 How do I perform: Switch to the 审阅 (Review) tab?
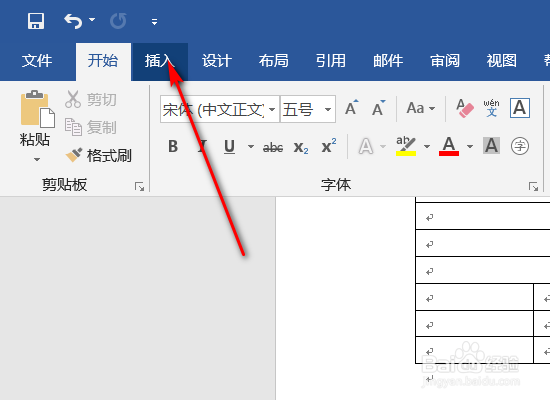point(445,61)
